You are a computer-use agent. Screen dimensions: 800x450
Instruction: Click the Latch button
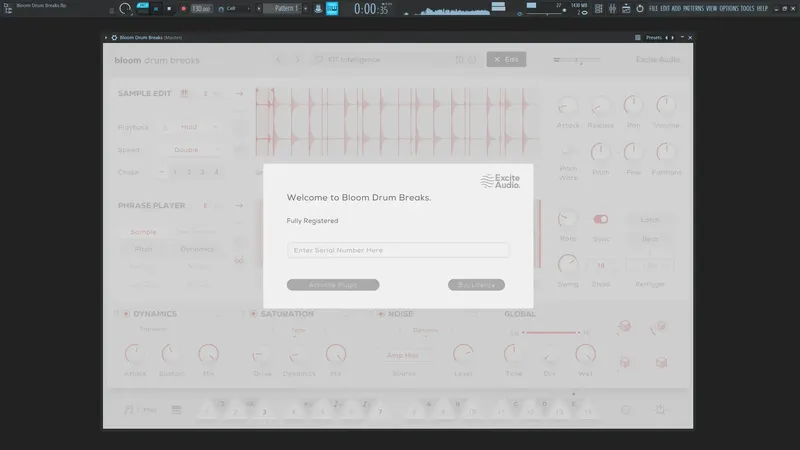(649, 220)
